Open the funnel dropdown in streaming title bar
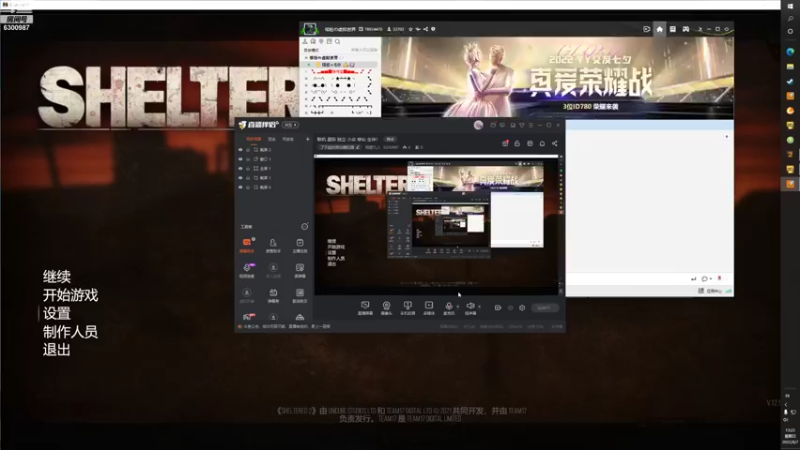The width and height of the screenshot is (800, 450). [x=521, y=125]
